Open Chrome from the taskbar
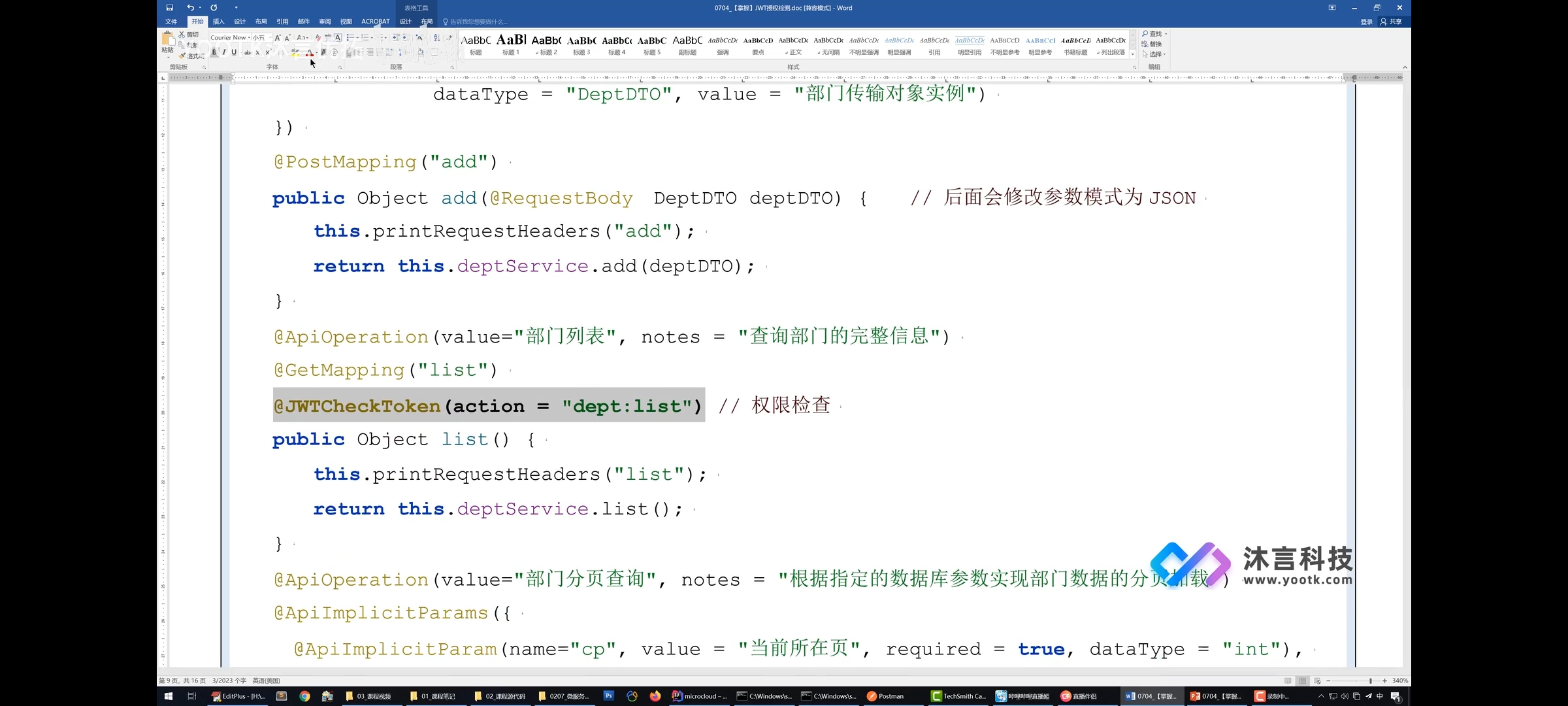 point(304,696)
